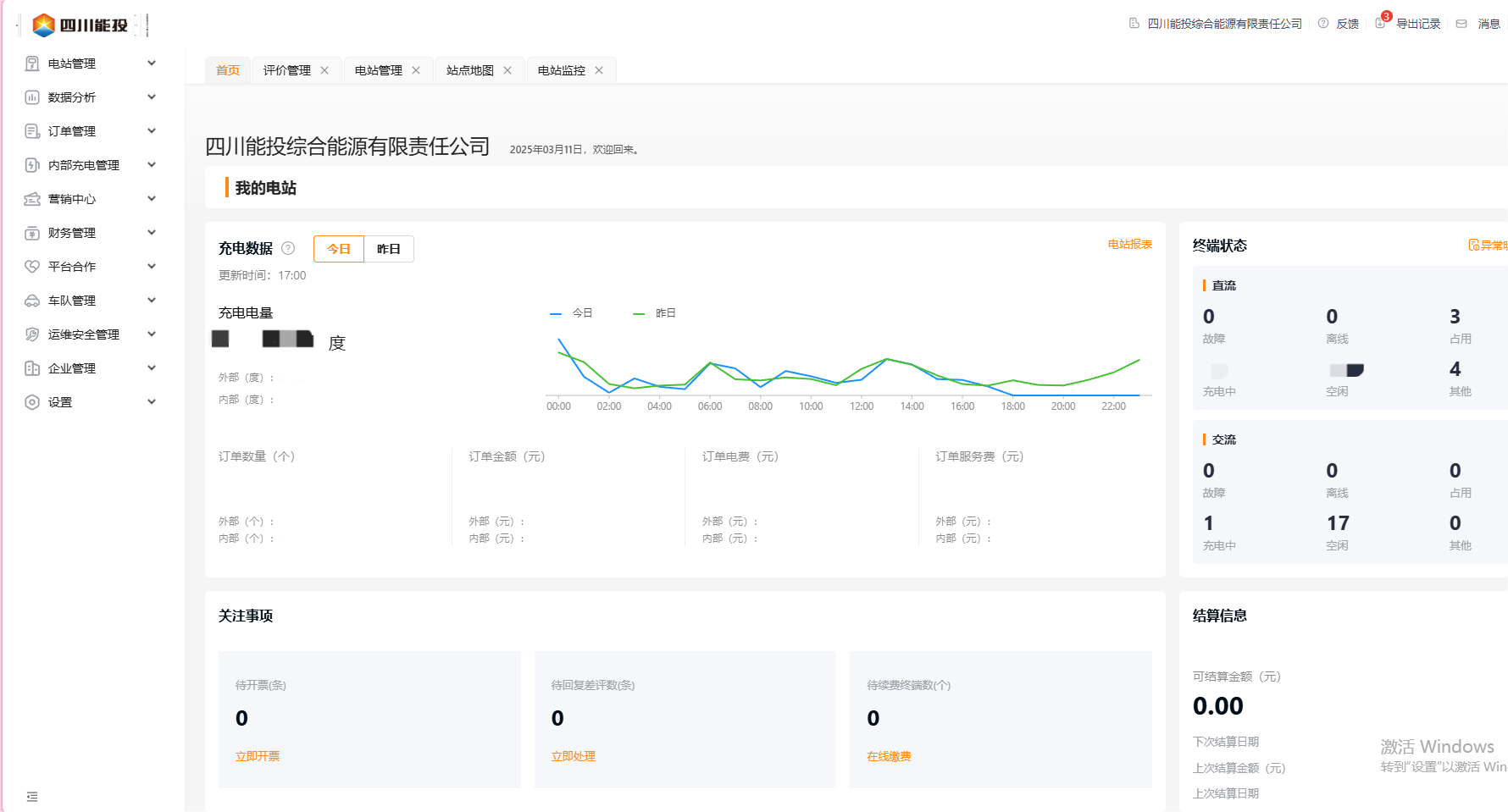Image resolution: width=1508 pixels, height=812 pixels.
Task: Click the 待开票 count card
Action: click(369, 720)
